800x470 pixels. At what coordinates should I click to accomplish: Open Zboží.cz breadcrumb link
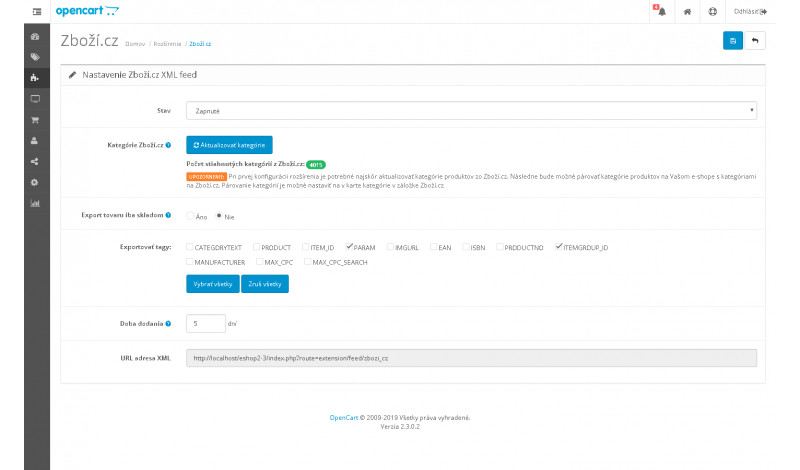pos(200,44)
